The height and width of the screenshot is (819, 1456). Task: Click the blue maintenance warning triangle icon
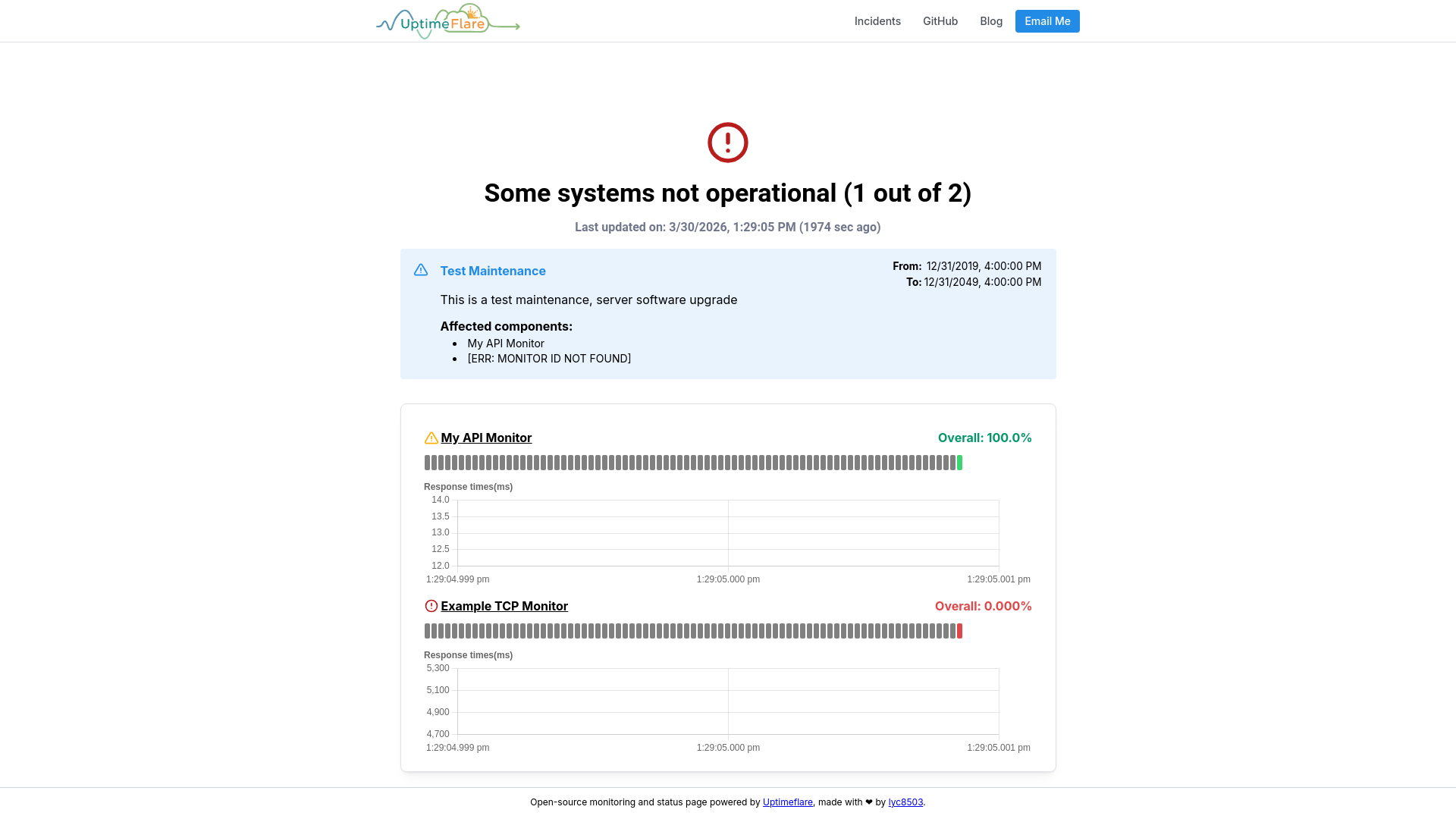pos(421,270)
